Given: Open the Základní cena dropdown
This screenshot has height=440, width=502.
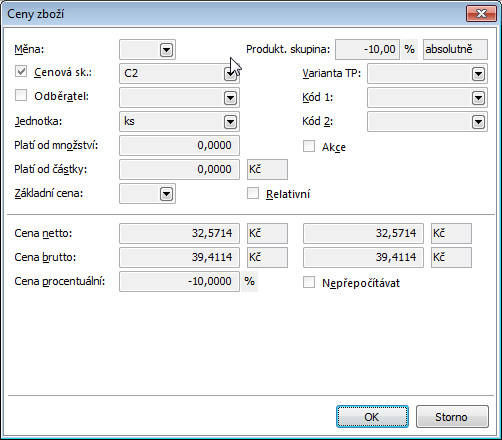Looking at the screenshot, I should click(x=166, y=194).
